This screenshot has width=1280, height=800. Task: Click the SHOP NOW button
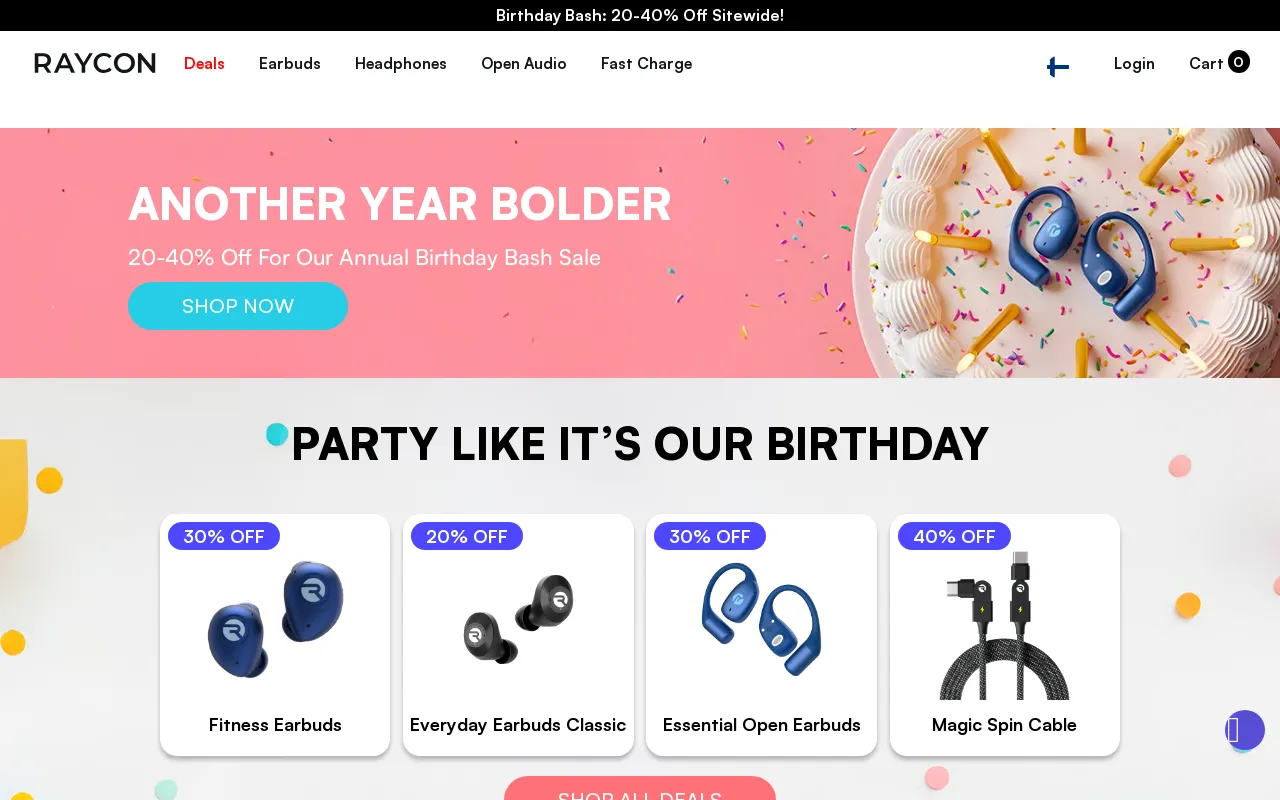(238, 306)
